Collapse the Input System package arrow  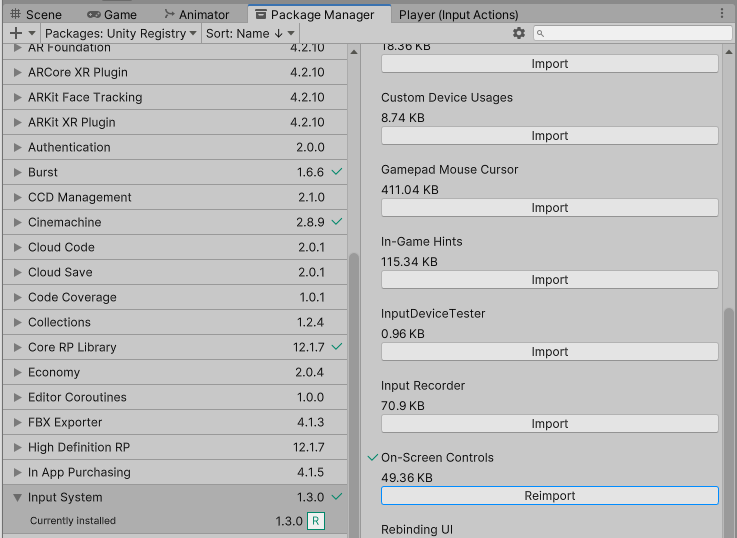click(17, 497)
